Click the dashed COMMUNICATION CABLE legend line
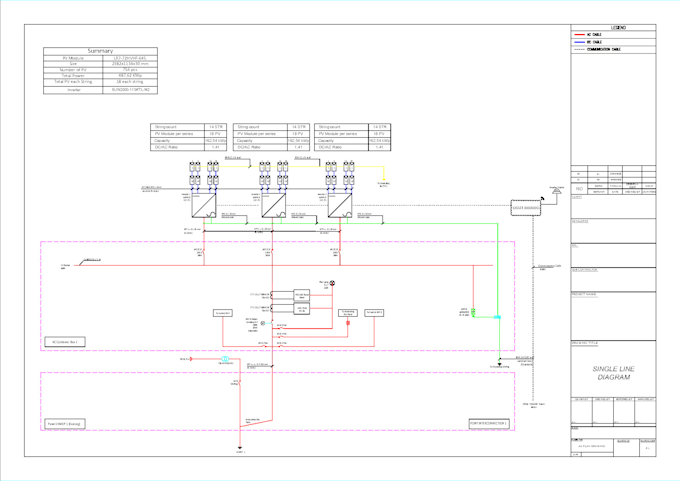 [579, 49]
